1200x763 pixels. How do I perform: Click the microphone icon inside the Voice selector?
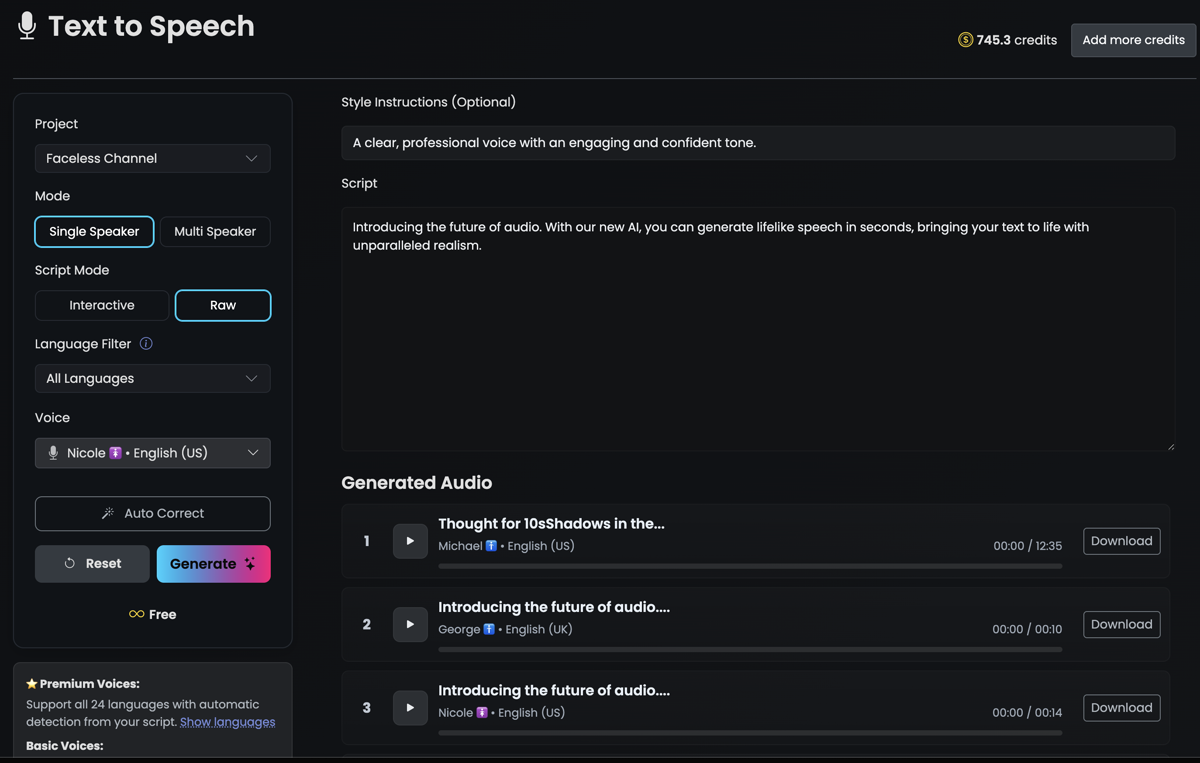(x=53, y=452)
